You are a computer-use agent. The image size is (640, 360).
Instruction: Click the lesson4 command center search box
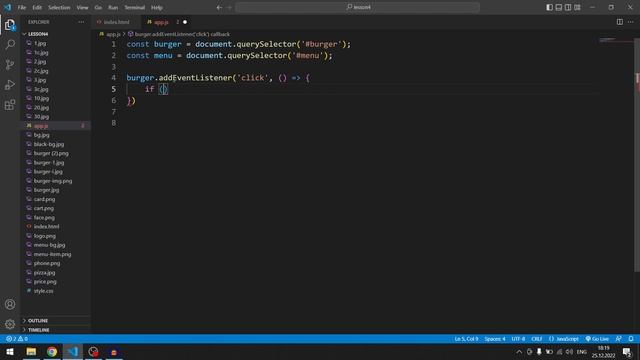[x=358, y=7]
